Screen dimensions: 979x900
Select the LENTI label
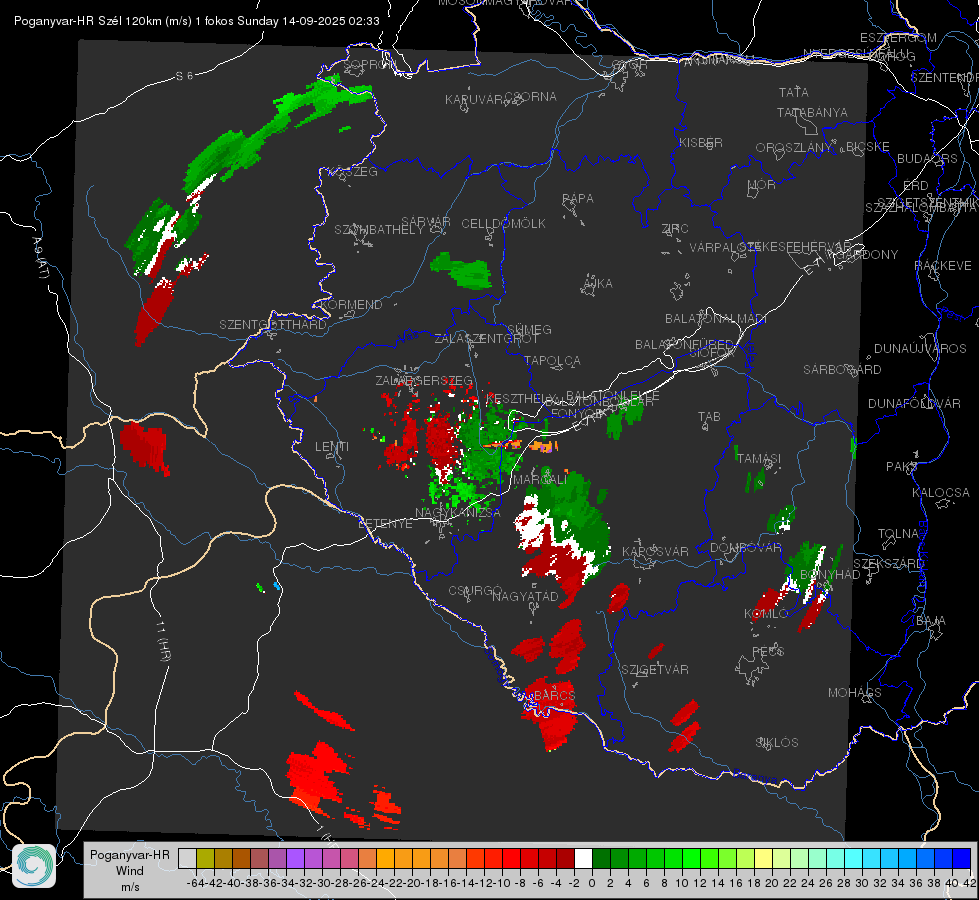[332, 447]
